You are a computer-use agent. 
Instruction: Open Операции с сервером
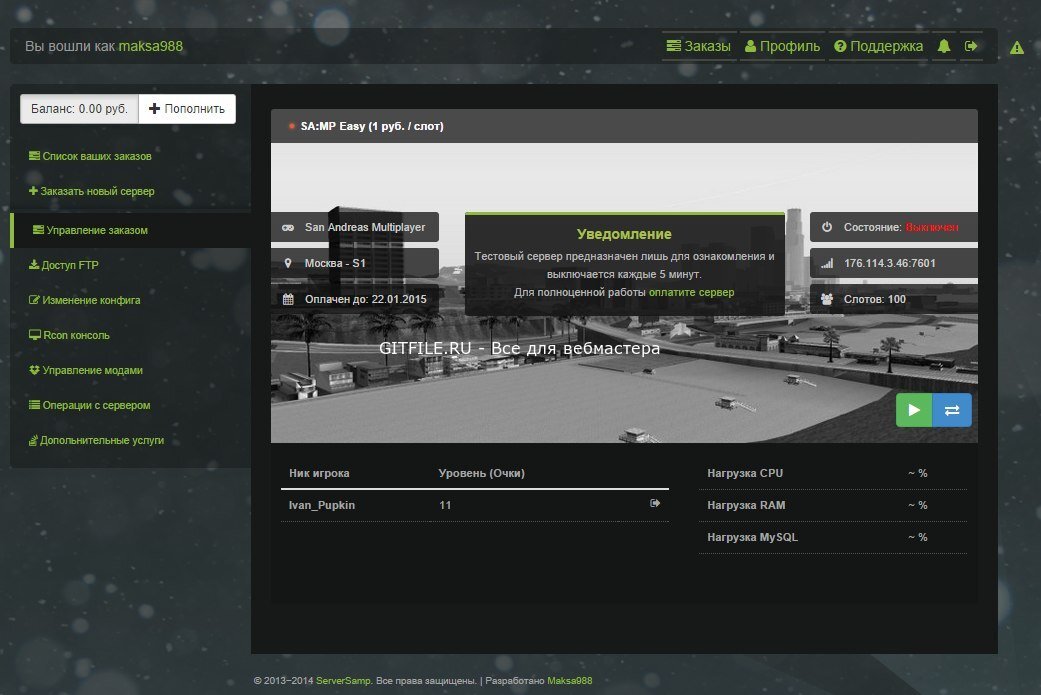tap(90, 405)
